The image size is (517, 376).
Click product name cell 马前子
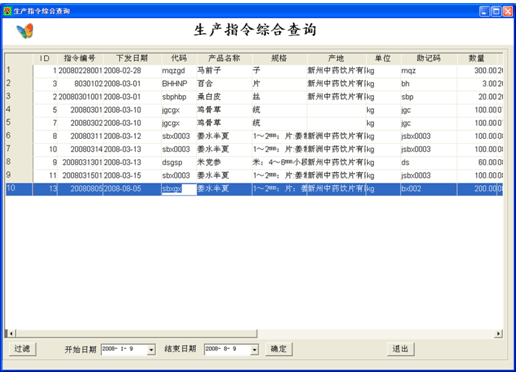click(x=224, y=71)
